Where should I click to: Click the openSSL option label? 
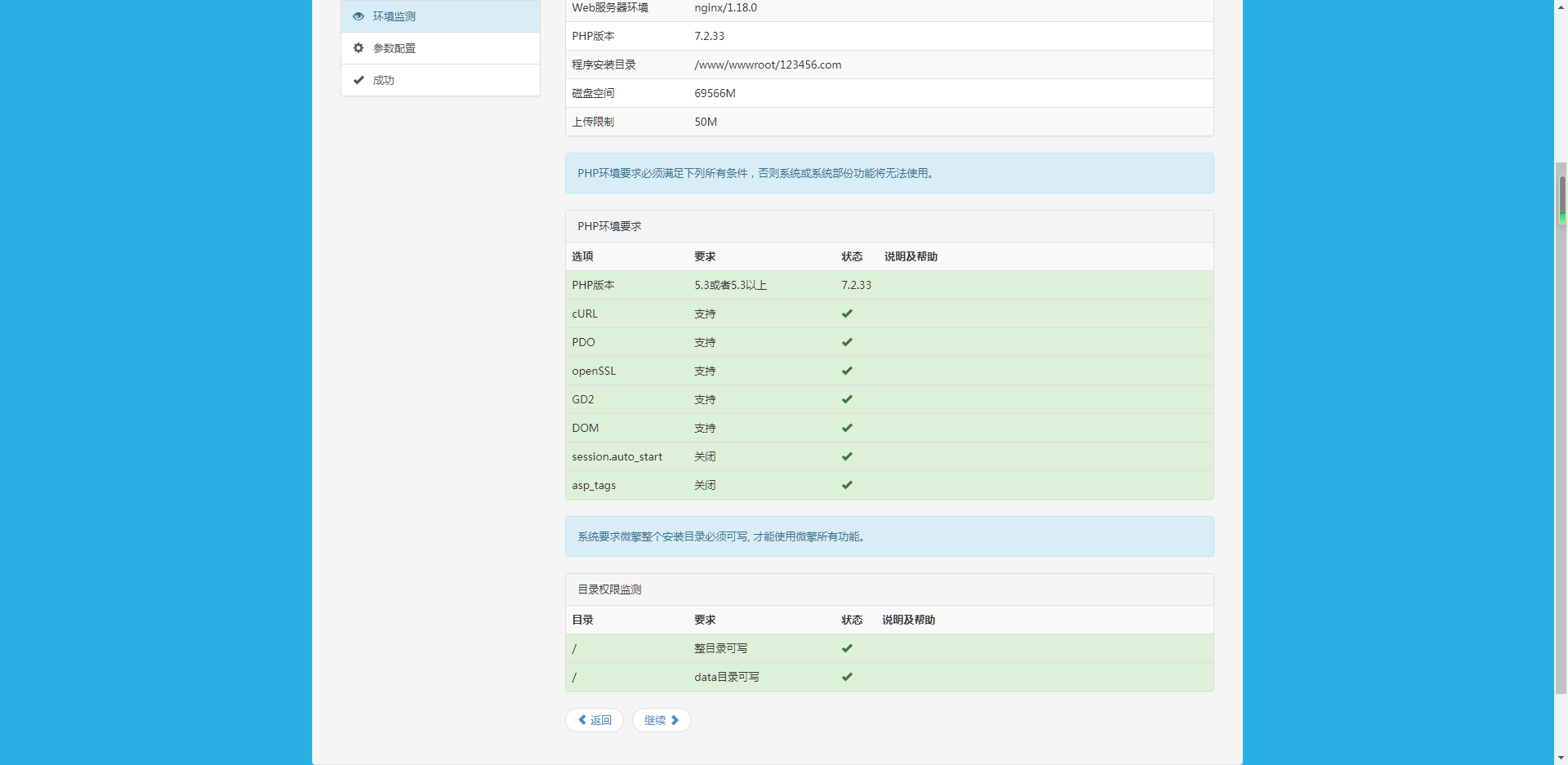tap(594, 371)
